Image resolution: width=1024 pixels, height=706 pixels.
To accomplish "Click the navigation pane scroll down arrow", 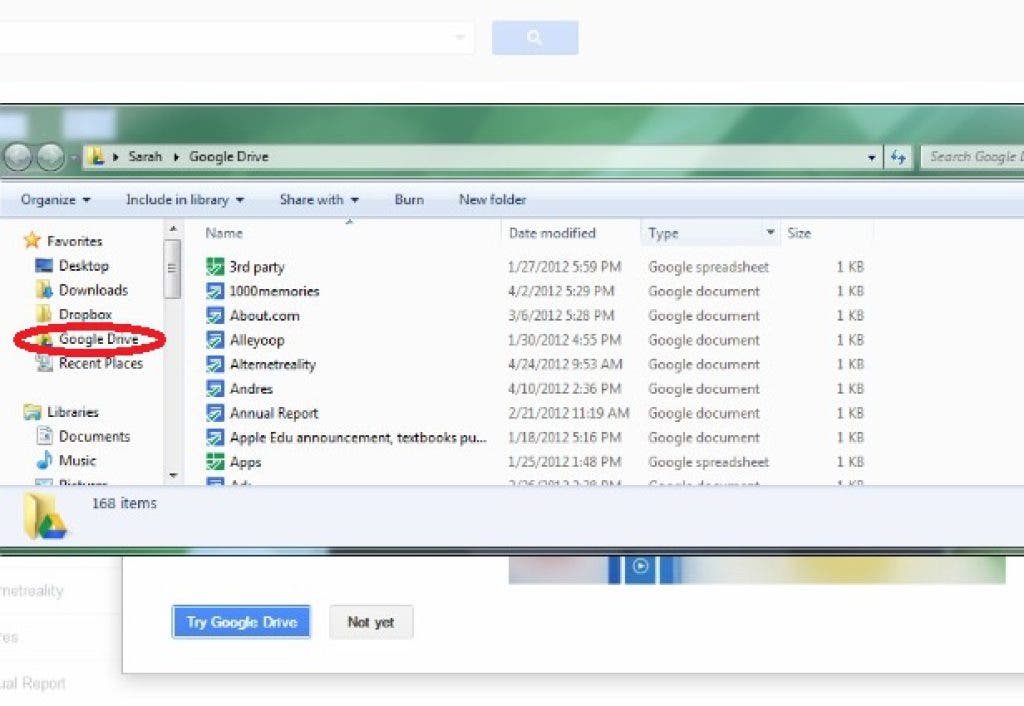I will click(x=173, y=475).
